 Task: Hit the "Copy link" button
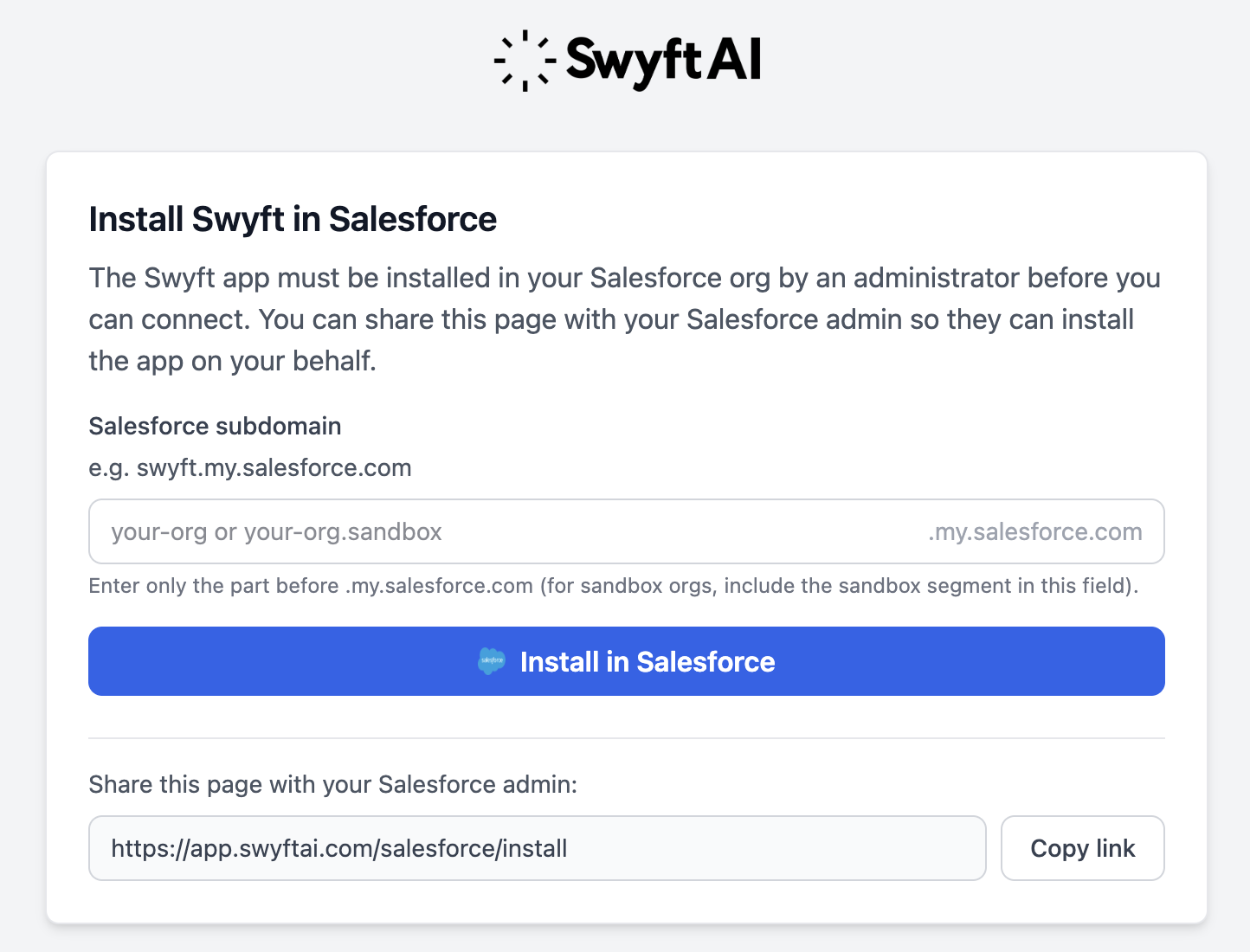(x=1082, y=848)
